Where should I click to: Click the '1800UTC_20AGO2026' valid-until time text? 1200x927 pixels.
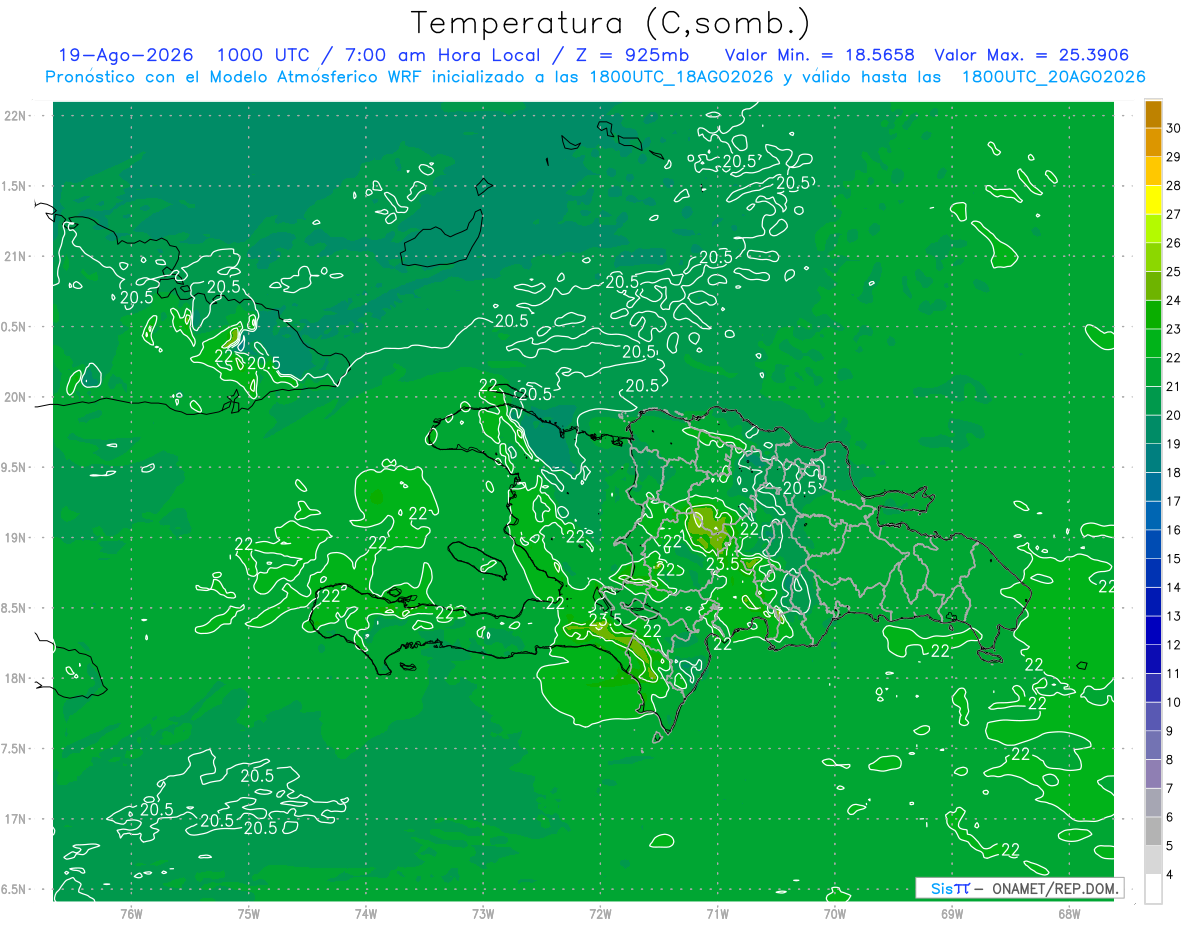(x=1053, y=77)
